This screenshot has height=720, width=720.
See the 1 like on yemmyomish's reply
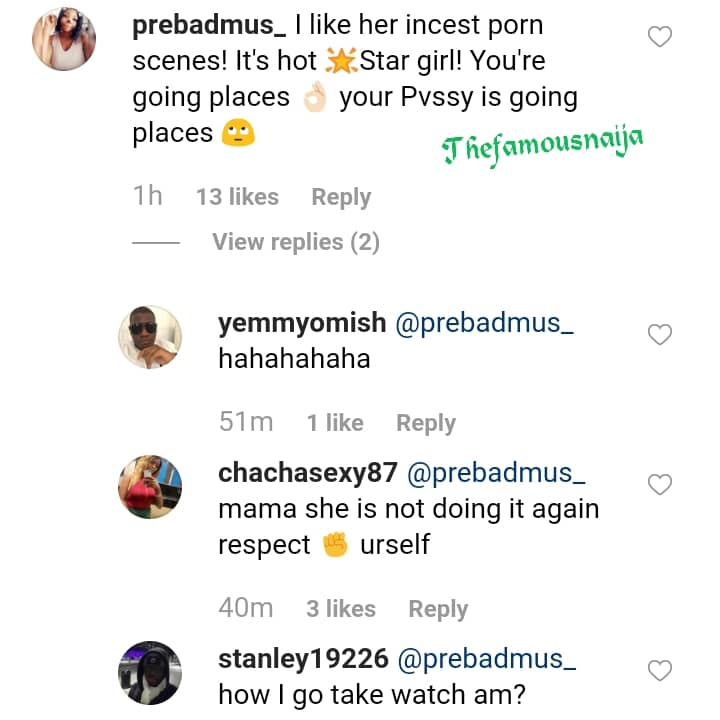click(x=335, y=423)
